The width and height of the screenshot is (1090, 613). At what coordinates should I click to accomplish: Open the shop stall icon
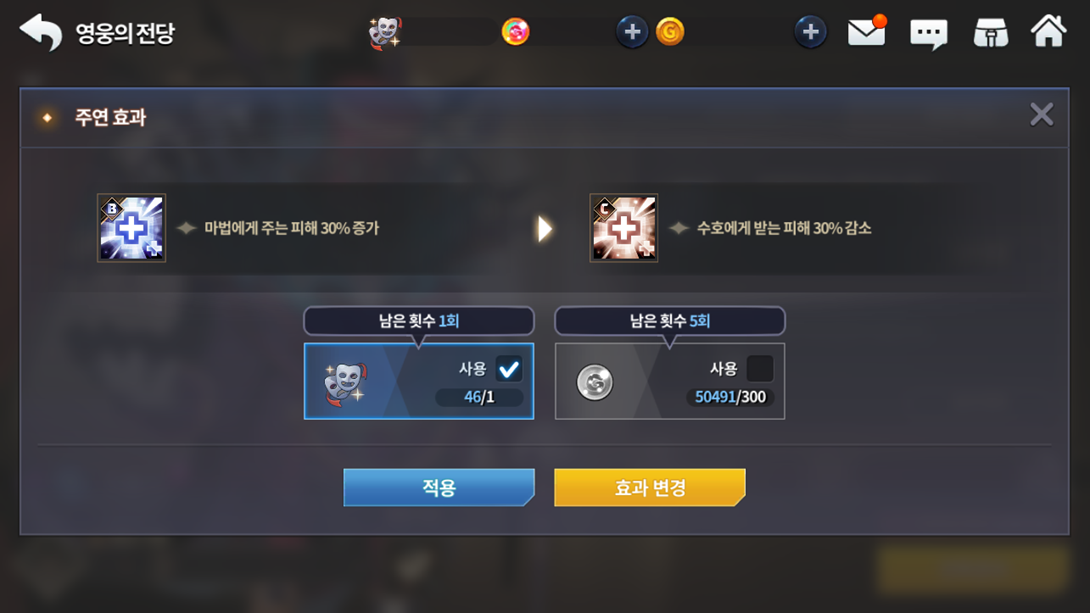[x=991, y=32]
